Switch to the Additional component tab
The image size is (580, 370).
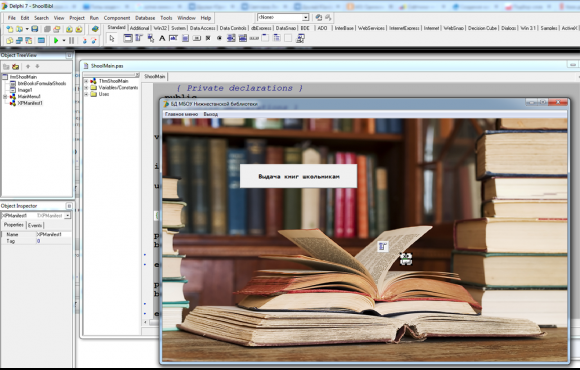(139, 28)
